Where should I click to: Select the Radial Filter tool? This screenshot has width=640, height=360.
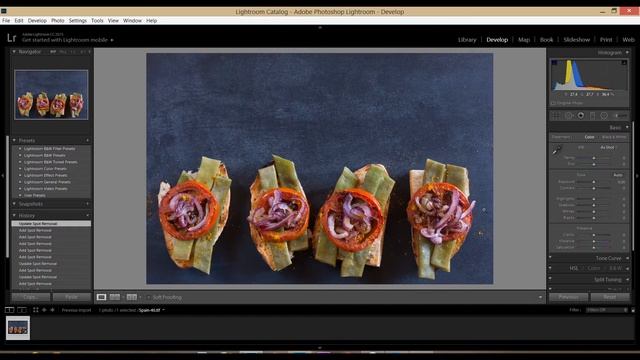(604, 116)
